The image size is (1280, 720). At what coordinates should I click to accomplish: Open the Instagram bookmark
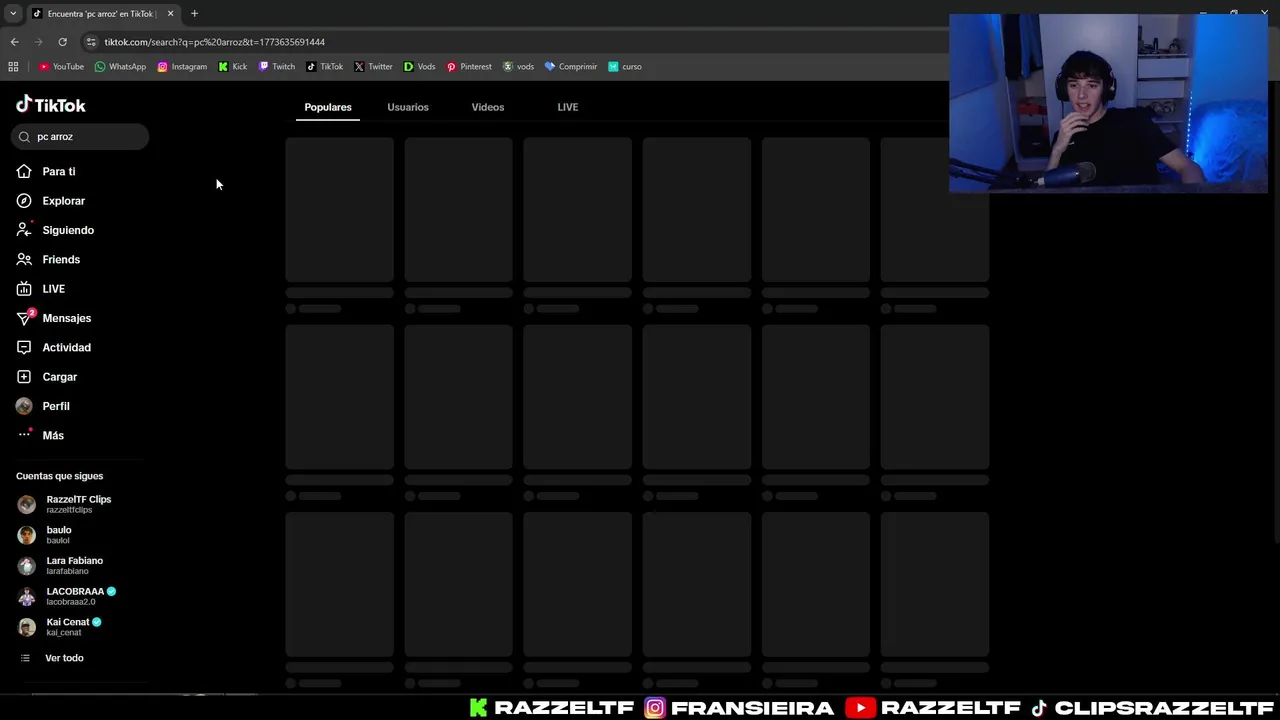182,67
